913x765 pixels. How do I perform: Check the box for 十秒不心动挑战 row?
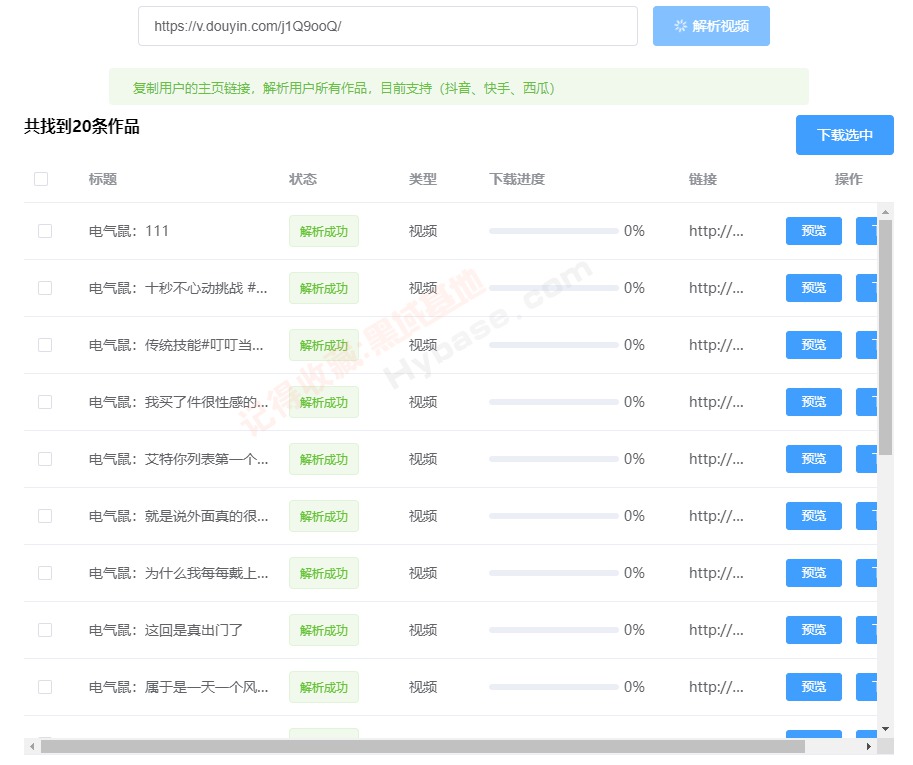pos(45,288)
